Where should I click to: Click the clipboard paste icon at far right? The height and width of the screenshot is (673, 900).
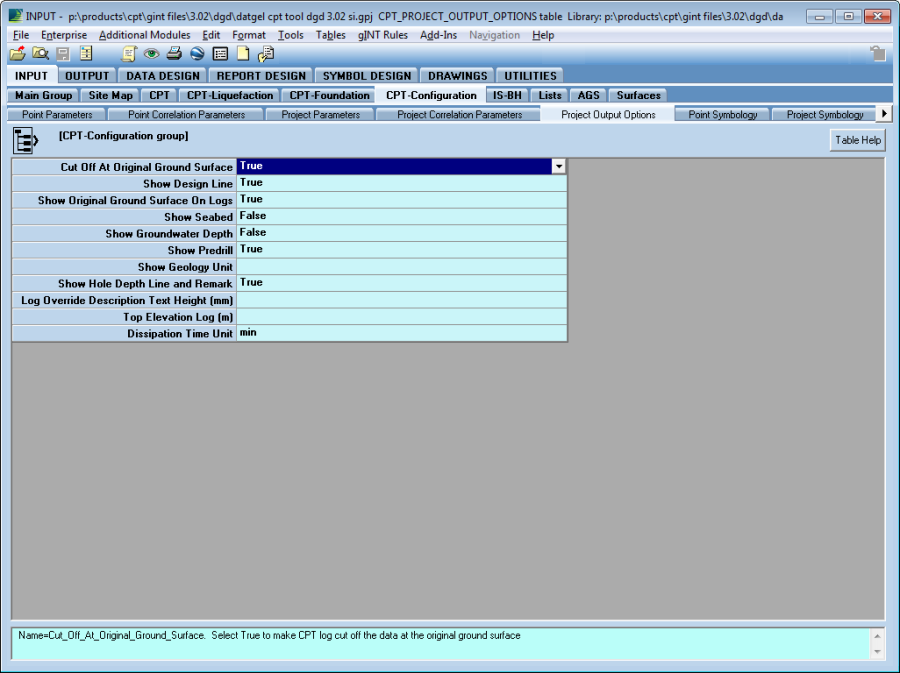[877, 54]
